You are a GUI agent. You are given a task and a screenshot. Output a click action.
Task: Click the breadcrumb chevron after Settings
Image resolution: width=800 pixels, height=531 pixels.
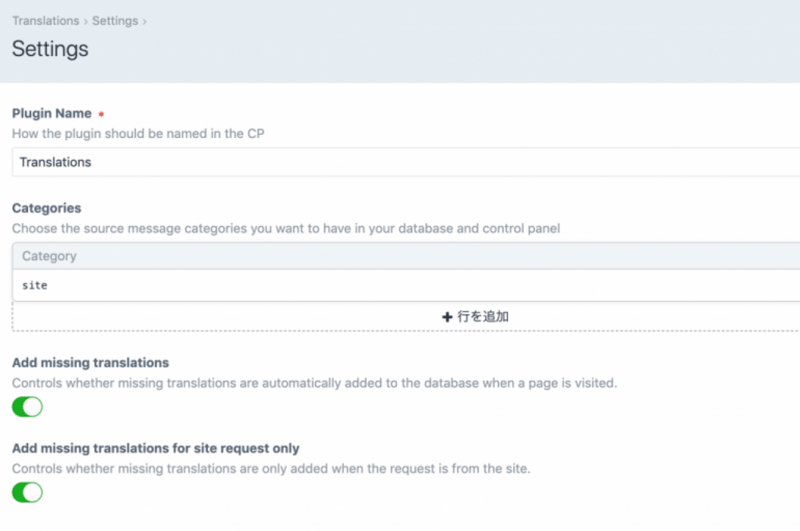[144, 21]
